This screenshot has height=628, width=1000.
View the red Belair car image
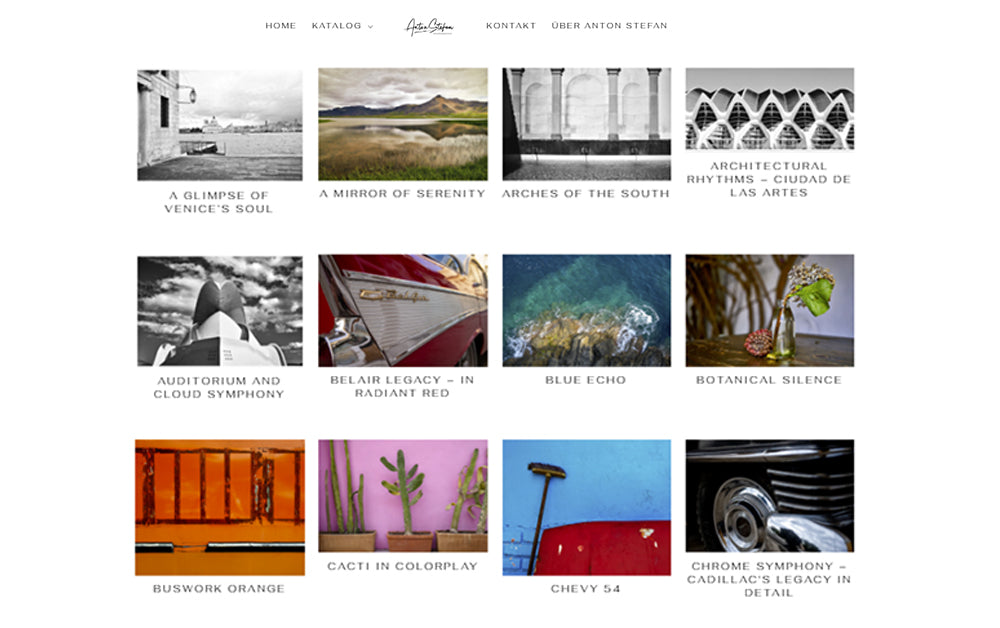coord(403,310)
